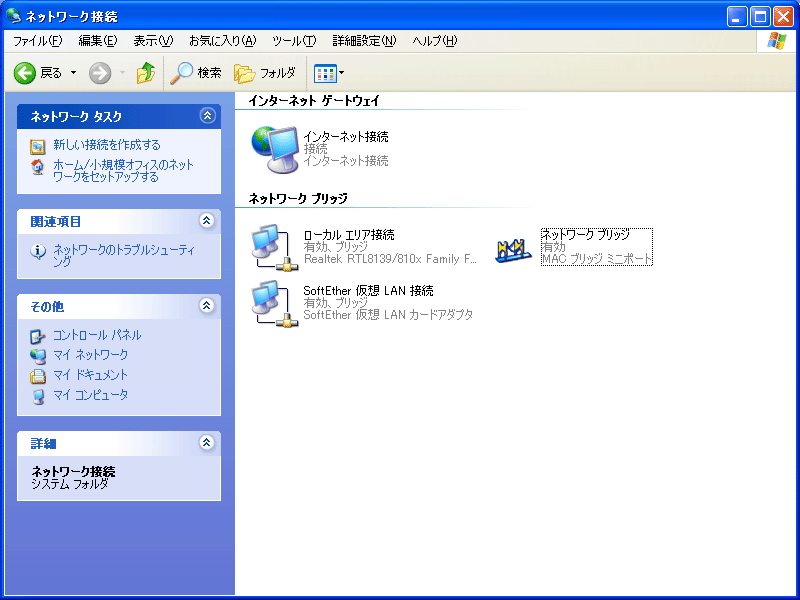800x600 pixels.
Task: Click the My Network icon in sidebar
Action: 37,356
